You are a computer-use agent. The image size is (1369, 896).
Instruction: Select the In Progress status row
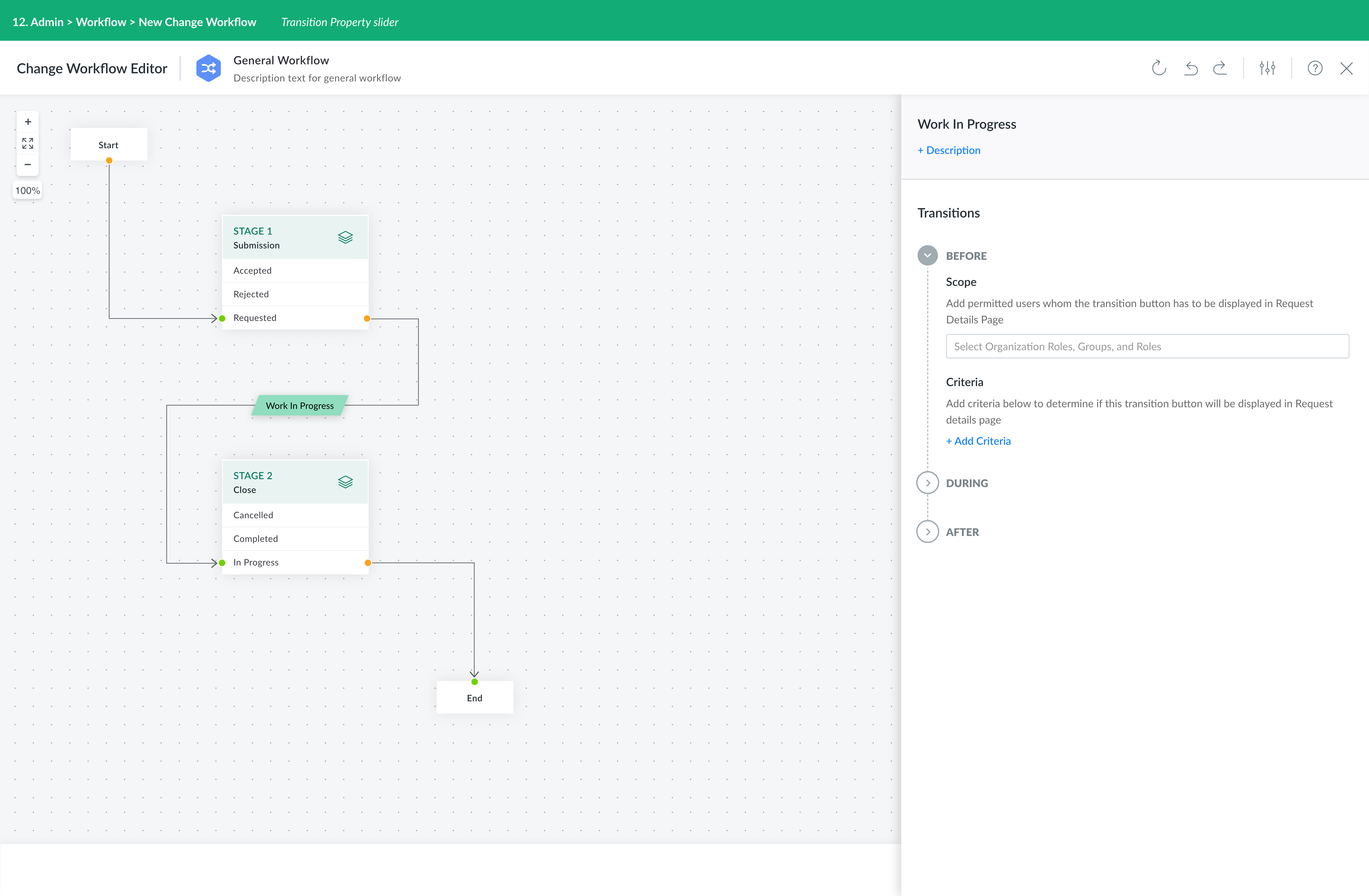click(295, 562)
